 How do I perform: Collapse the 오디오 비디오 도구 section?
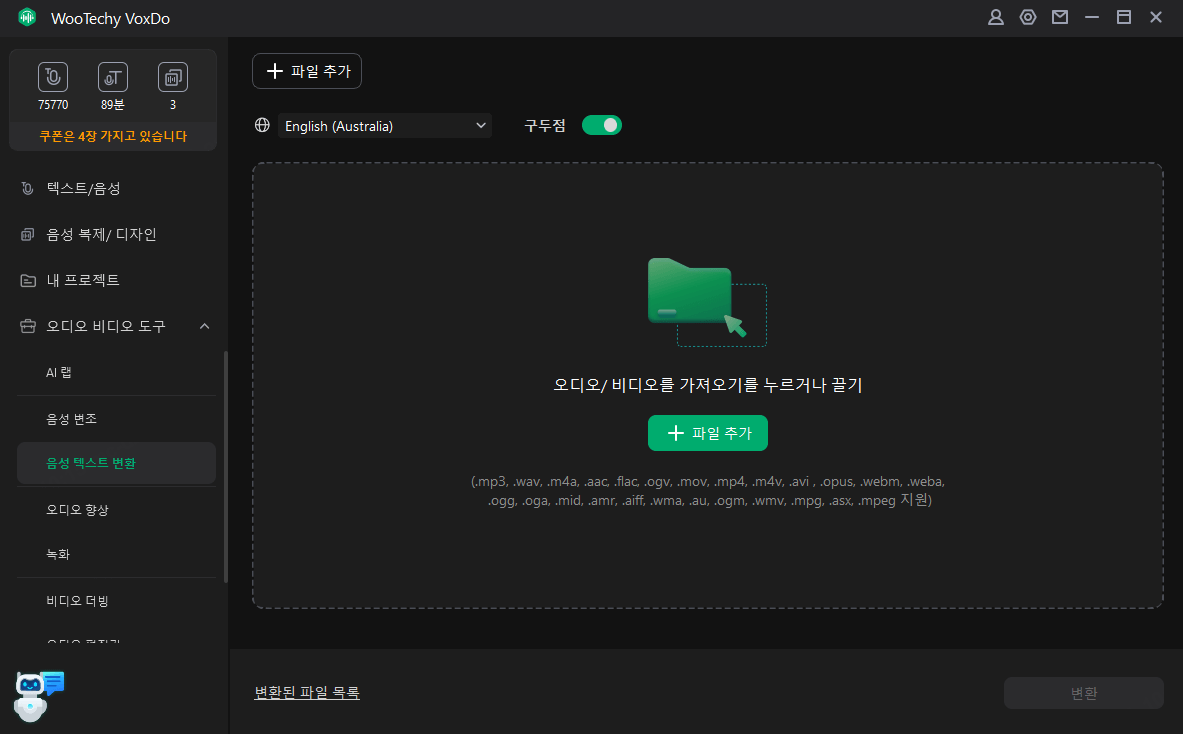click(204, 326)
